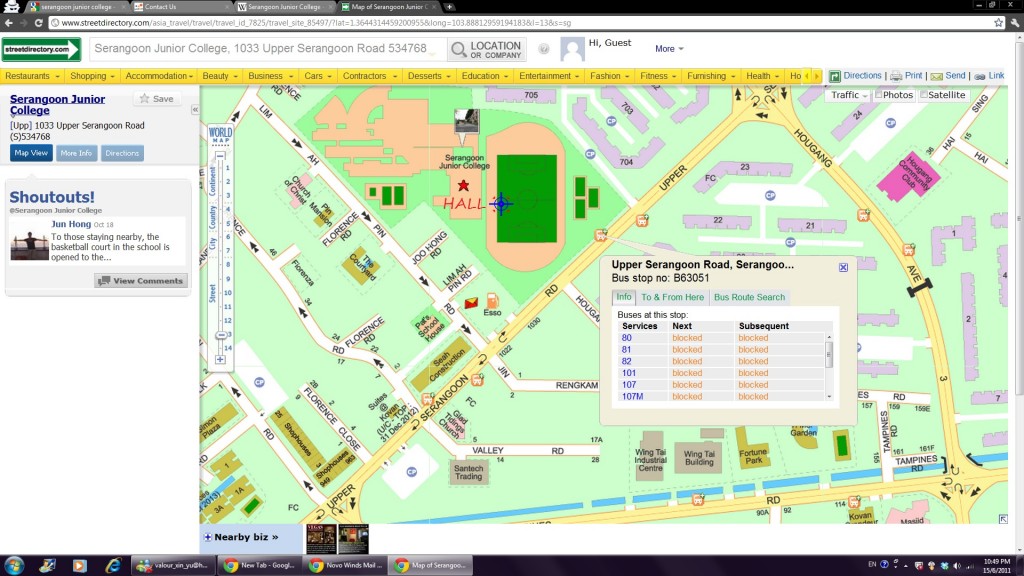
Task: Click the Location or Company search button
Action: 487,49
